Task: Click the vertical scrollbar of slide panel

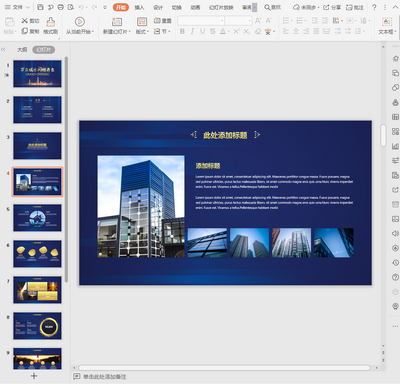Action: click(66, 169)
